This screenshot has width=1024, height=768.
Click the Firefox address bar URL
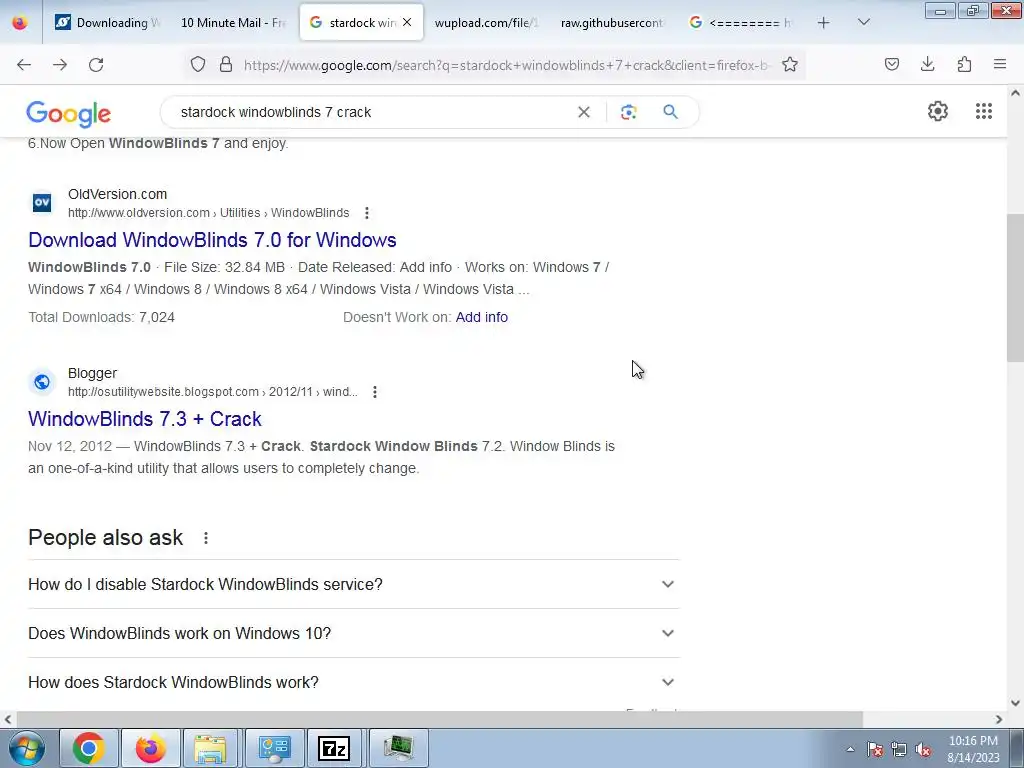(506, 65)
